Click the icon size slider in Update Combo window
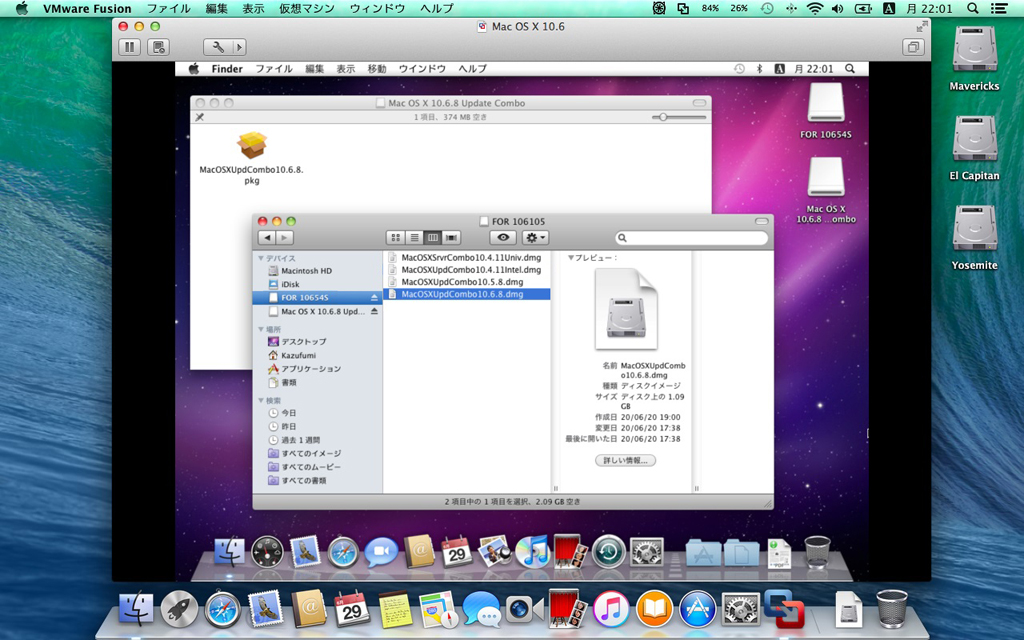This screenshot has height=640, width=1024. point(679,117)
